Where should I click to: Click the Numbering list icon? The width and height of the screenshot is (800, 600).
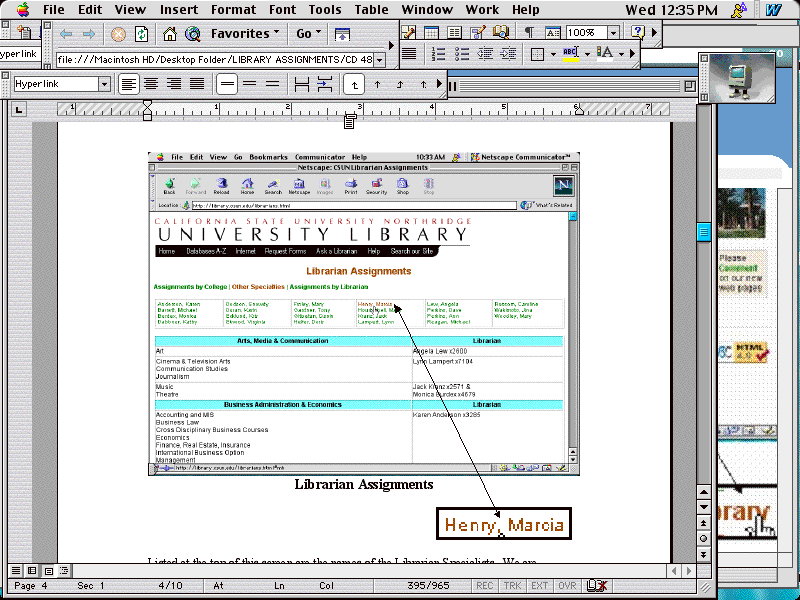438,54
